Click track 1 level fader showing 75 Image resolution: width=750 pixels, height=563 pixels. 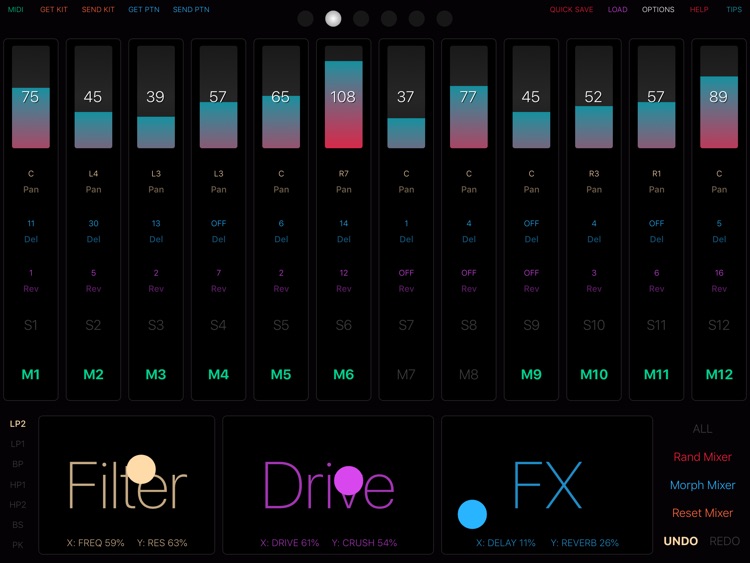coord(31,97)
